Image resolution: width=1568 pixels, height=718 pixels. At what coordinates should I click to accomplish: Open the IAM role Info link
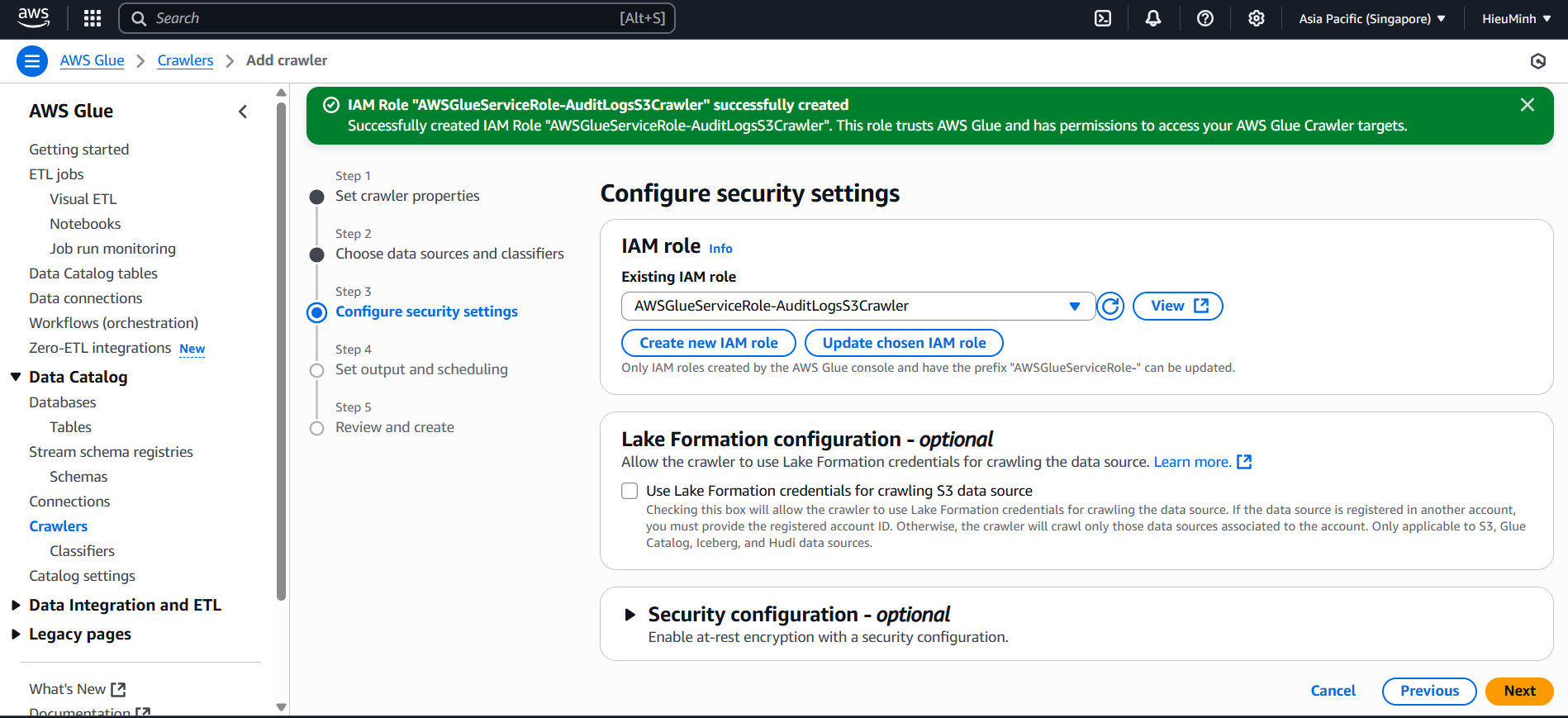(720, 249)
